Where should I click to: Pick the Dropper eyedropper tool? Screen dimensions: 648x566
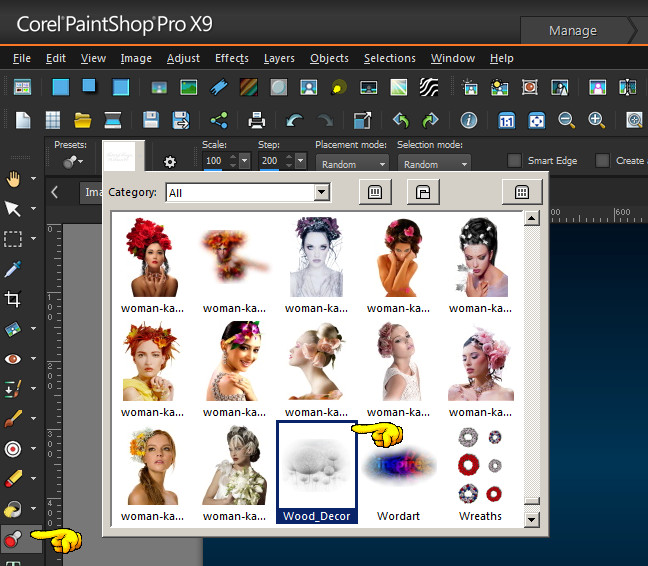(13, 269)
